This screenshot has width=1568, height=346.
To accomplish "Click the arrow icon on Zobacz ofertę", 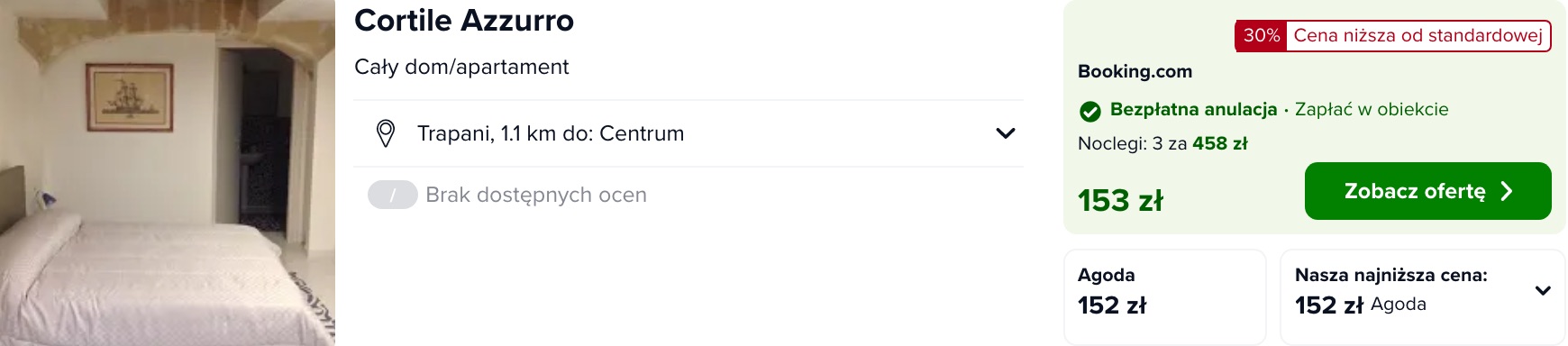I will pyautogui.click(x=1507, y=191).
